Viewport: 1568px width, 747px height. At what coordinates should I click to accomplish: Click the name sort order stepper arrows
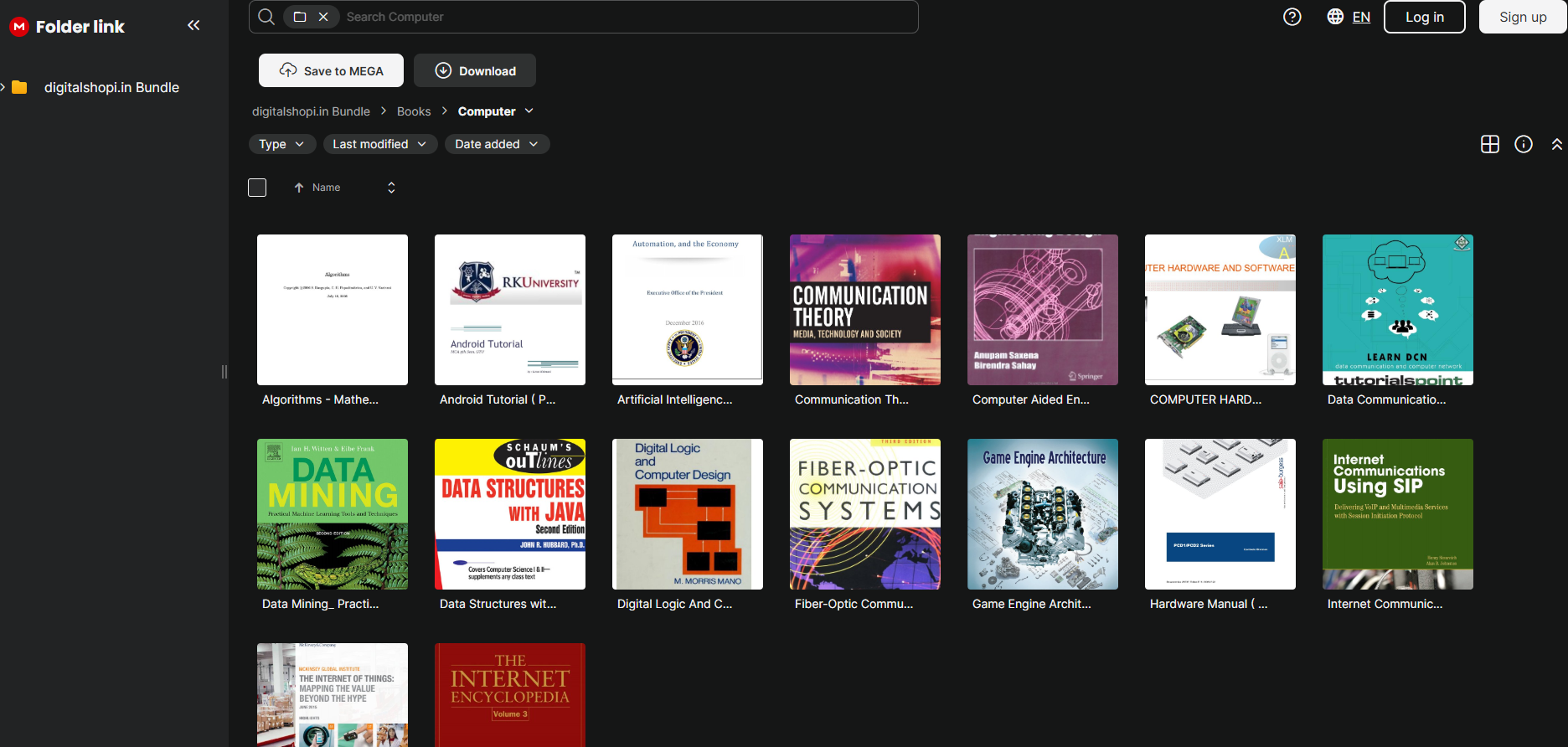(x=391, y=188)
